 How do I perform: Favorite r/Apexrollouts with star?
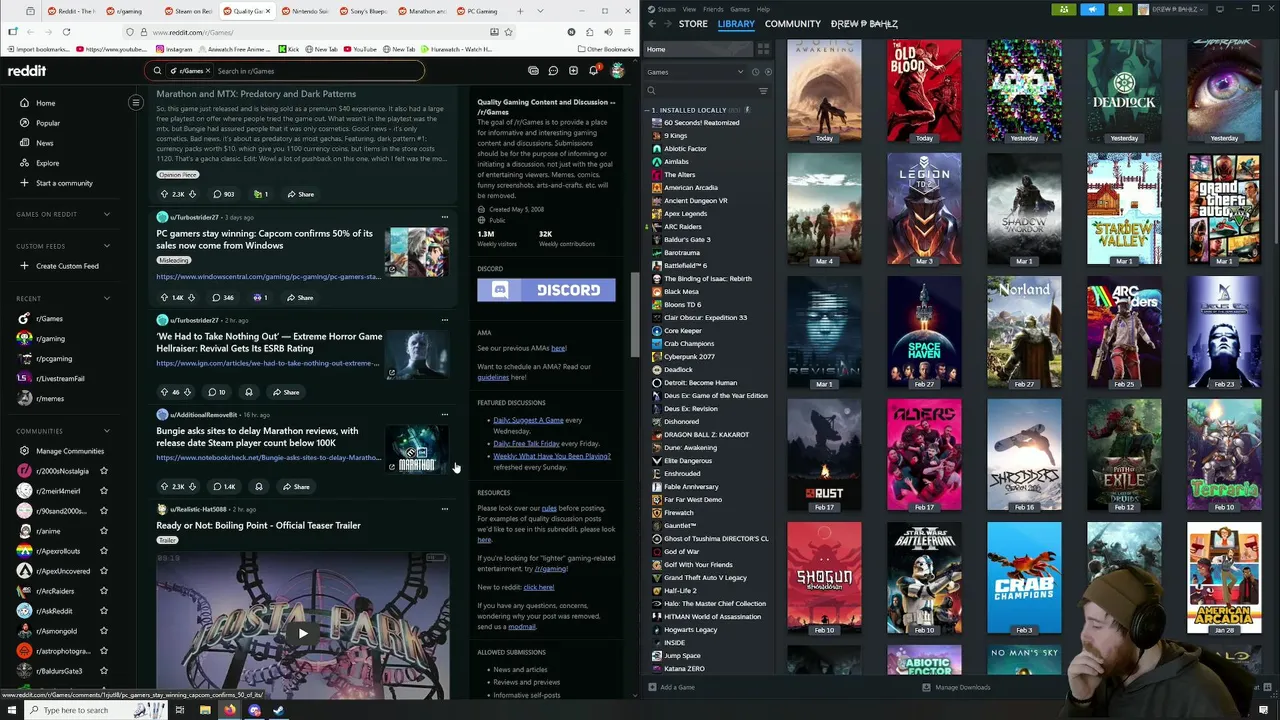point(103,551)
